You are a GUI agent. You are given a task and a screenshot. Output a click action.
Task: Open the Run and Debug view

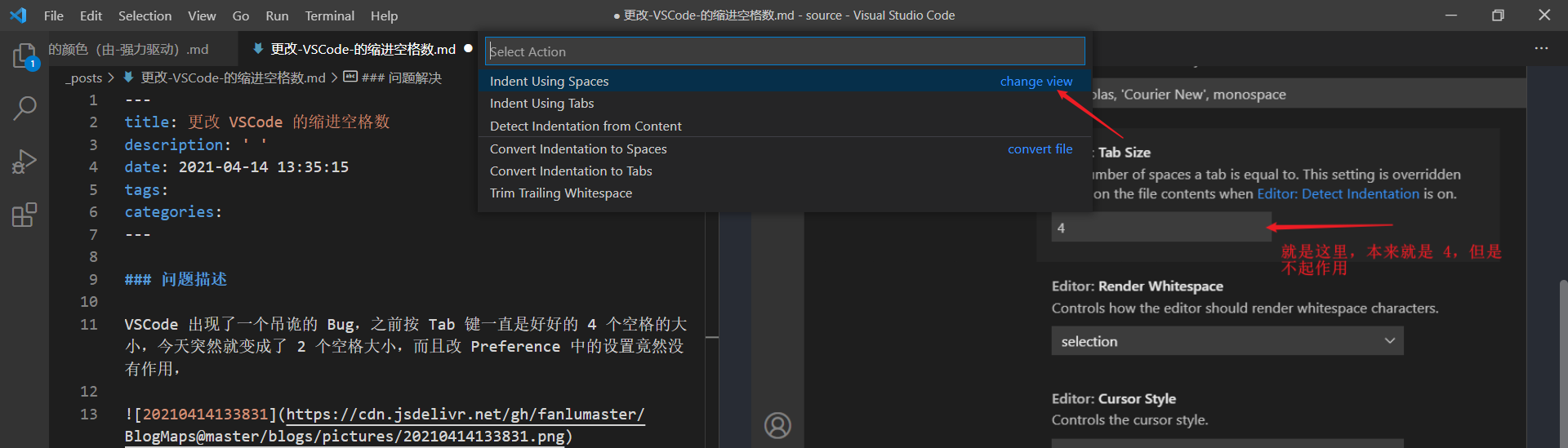pyautogui.click(x=24, y=162)
